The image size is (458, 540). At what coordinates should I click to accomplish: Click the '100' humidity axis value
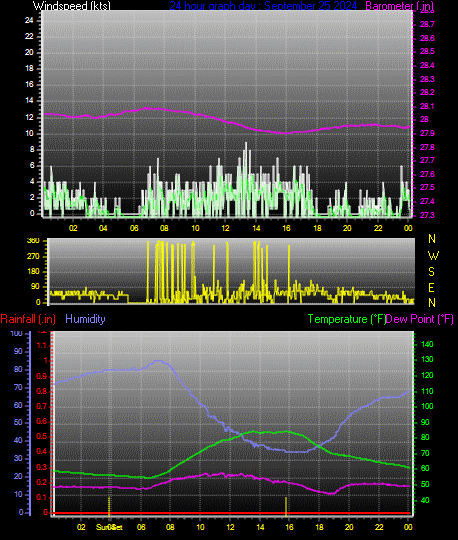[x=17, y=333]
